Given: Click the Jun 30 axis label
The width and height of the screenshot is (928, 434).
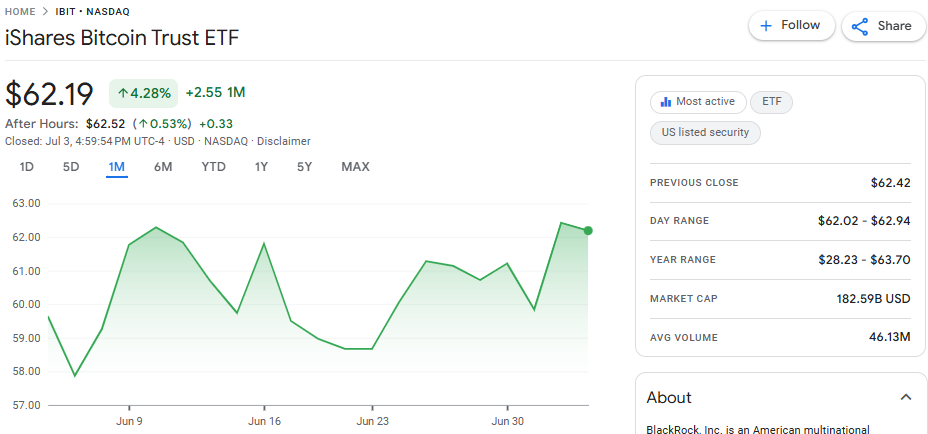Looking at the screenshot, I should click(x=508, y=422).
